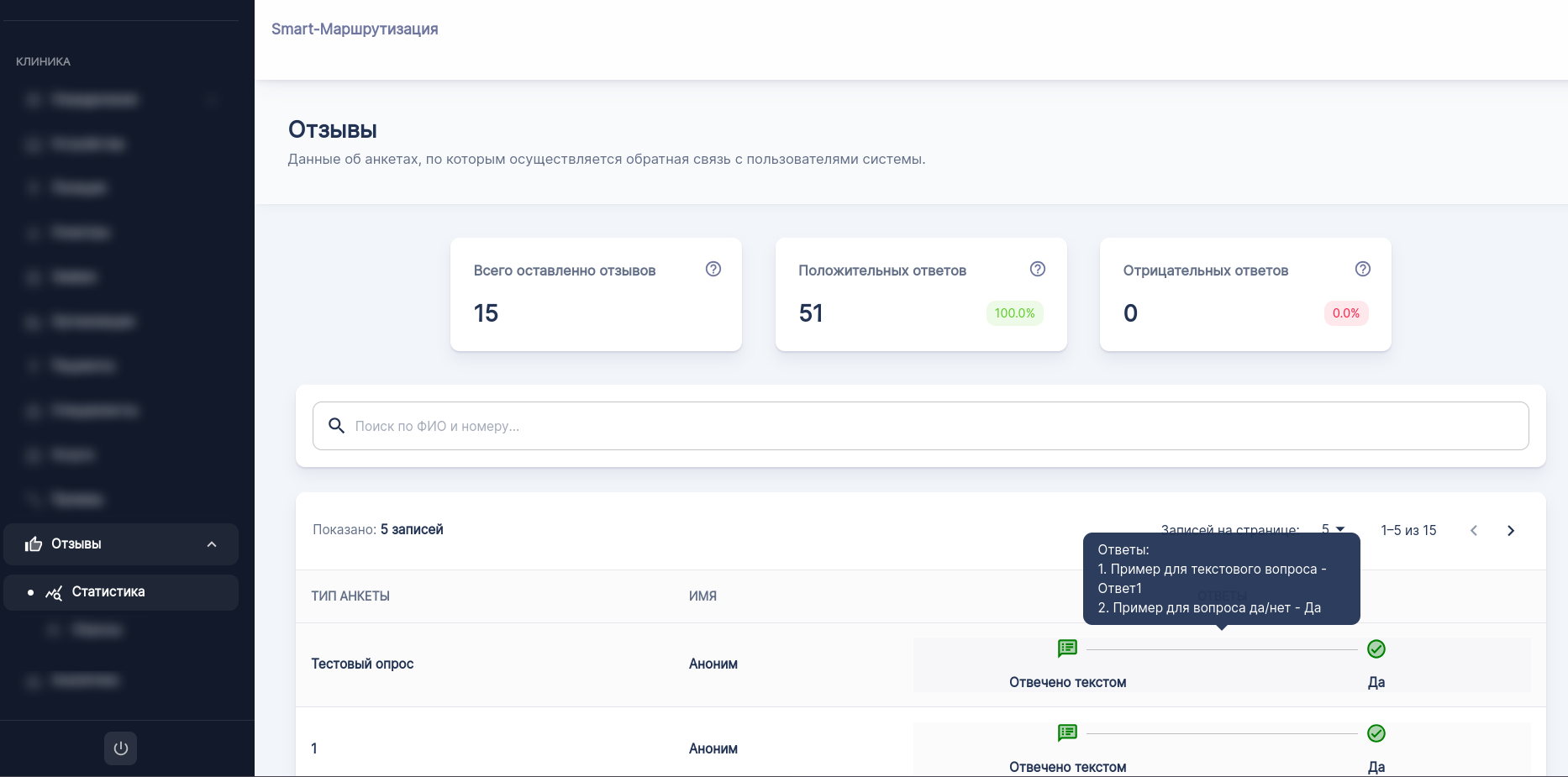Sort by ТИП АНКЕТЫ column header
The image size is (1568, 777).
coord(350,596)
